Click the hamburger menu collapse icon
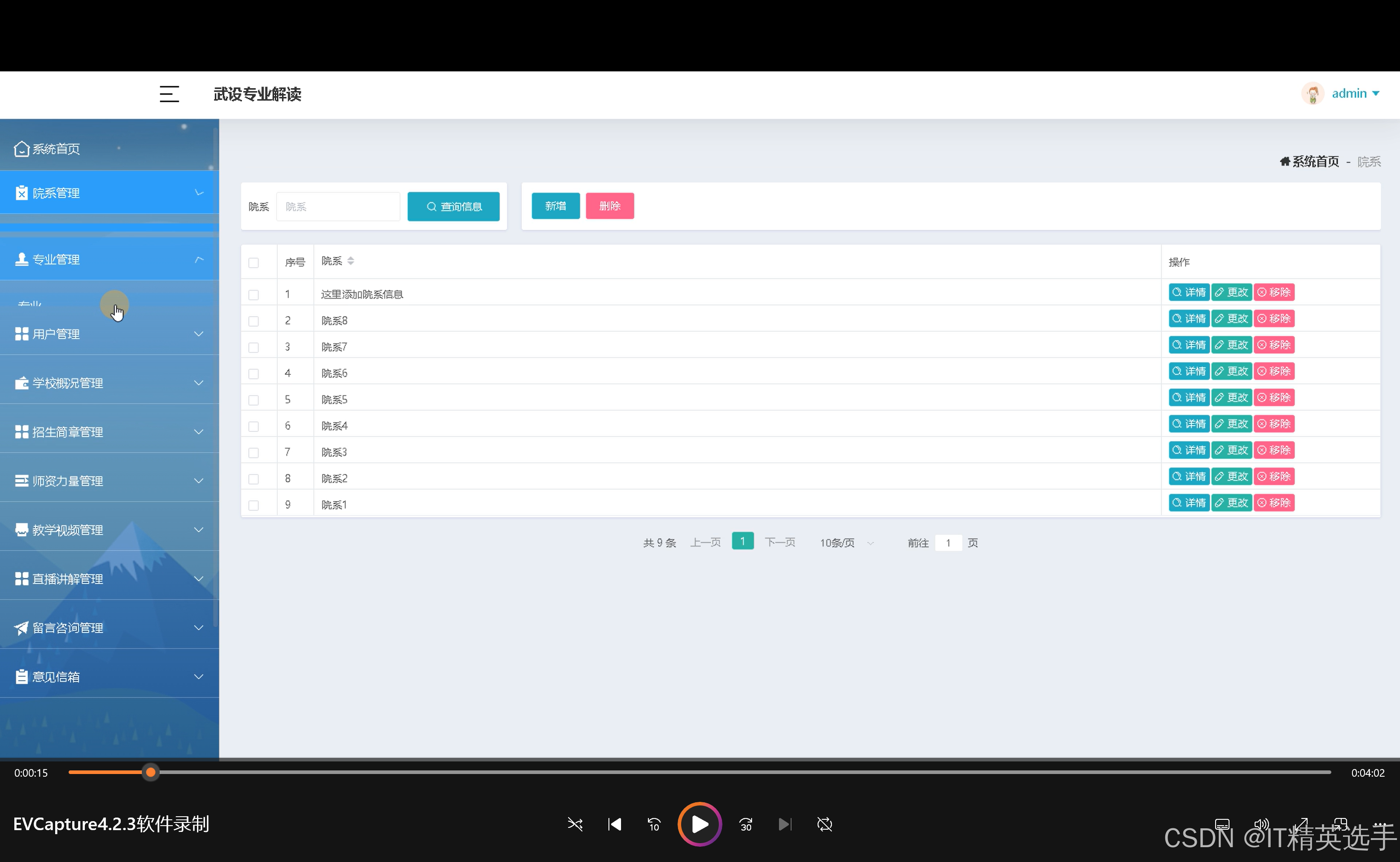 [169, 94]
